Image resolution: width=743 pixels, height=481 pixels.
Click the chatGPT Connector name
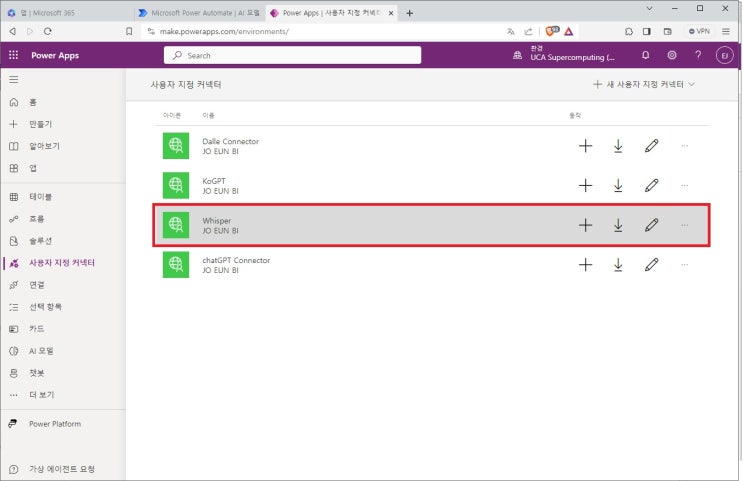pyautogui.click(x=236, y=260)
